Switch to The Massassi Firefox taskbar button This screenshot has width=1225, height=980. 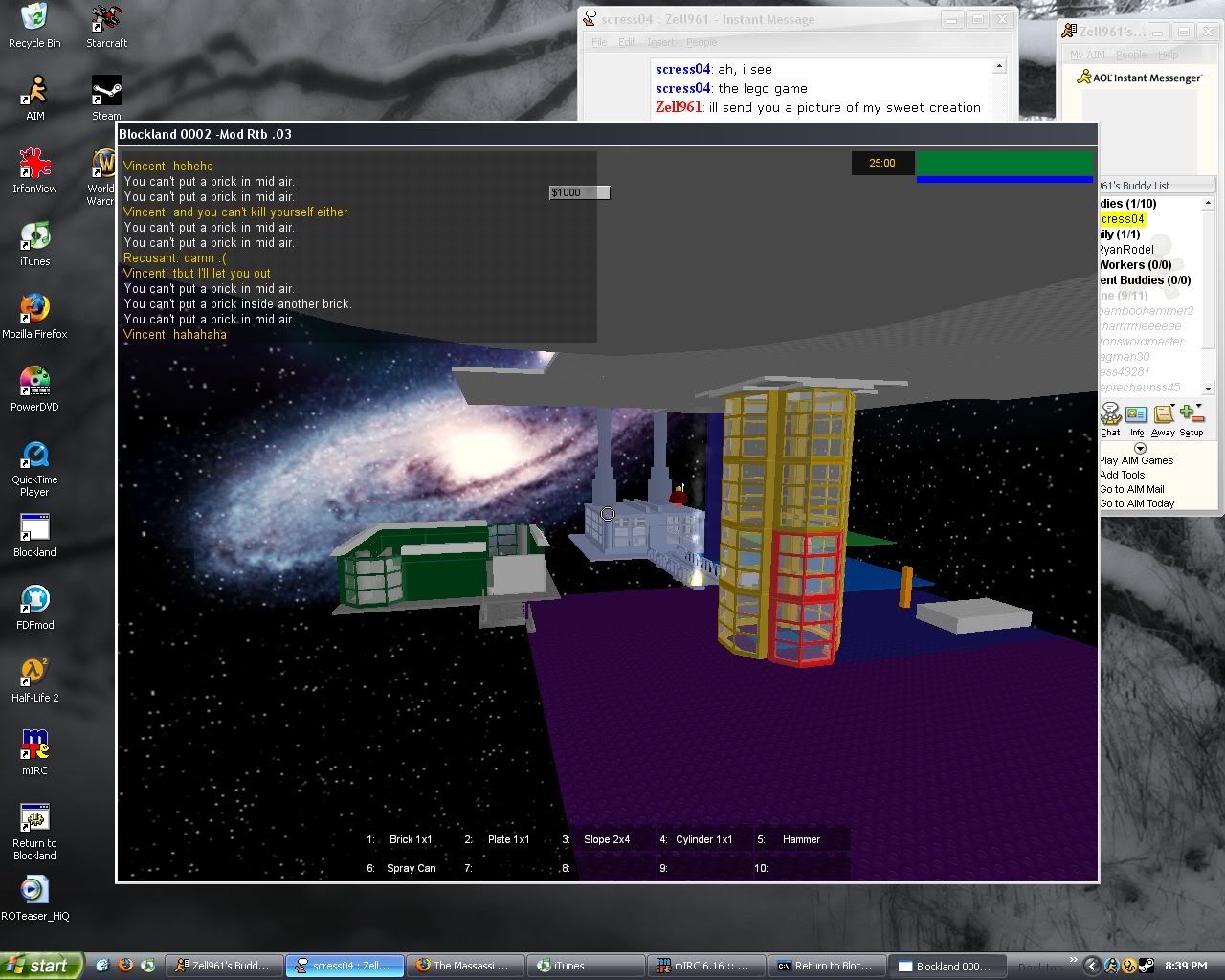click(466, 966)
